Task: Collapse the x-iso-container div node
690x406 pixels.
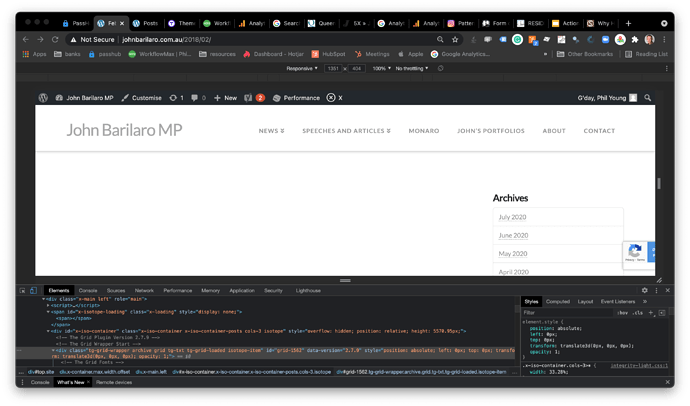Action: pos(48,331)
